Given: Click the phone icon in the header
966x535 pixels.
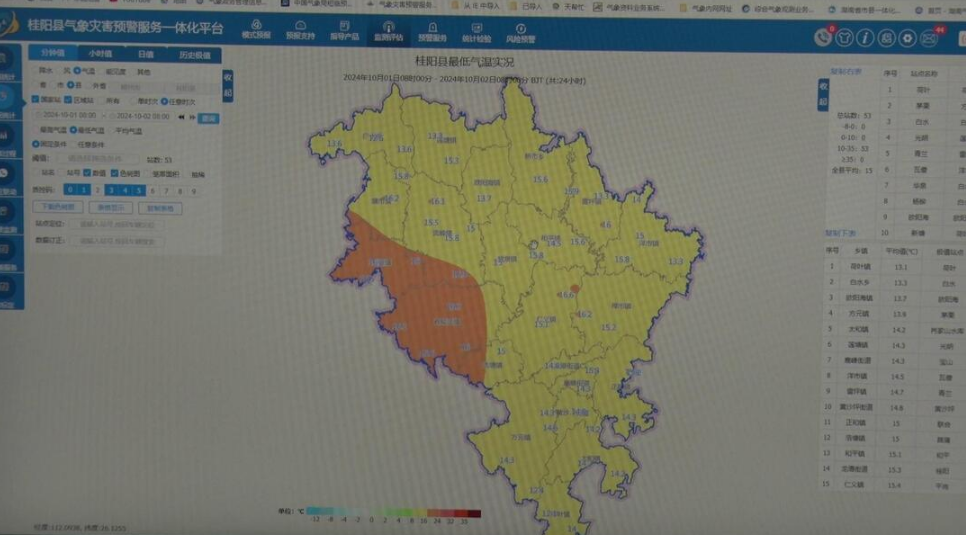Looking at the screenshot, I should coord(822,38).
